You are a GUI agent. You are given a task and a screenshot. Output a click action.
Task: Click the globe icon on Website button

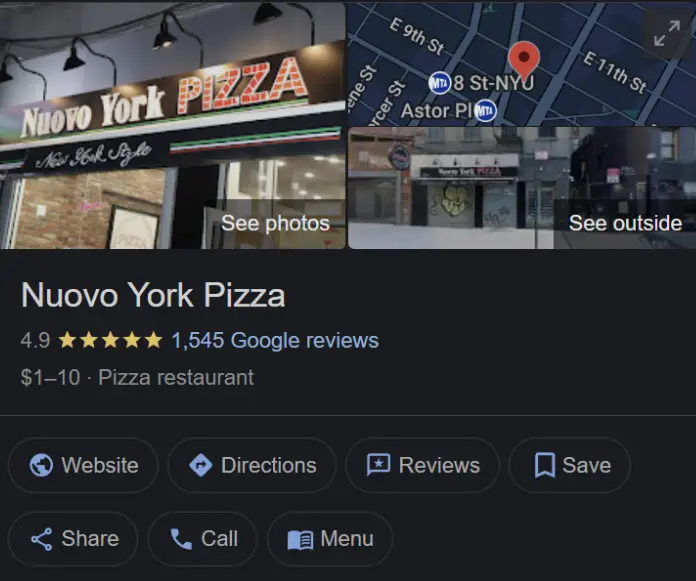[x=41, y=465]
